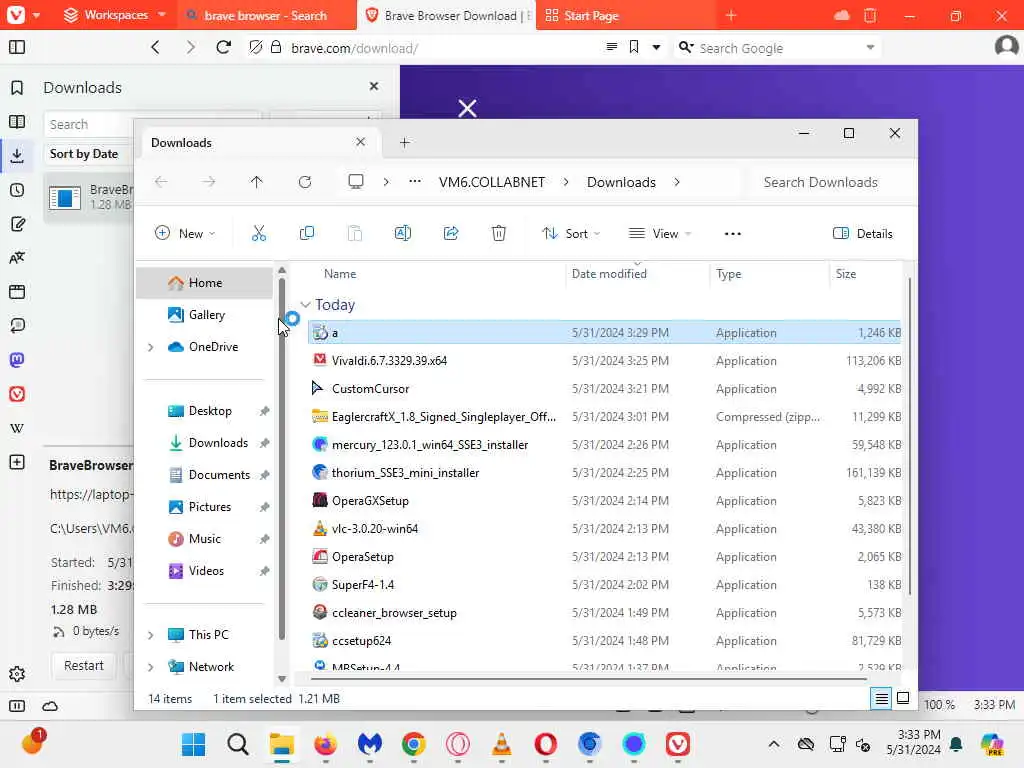Click the Refresh button in File Explorer
Image resolution: width=1024 pixels, height=768 pixels.
click(x=305, y=182)
